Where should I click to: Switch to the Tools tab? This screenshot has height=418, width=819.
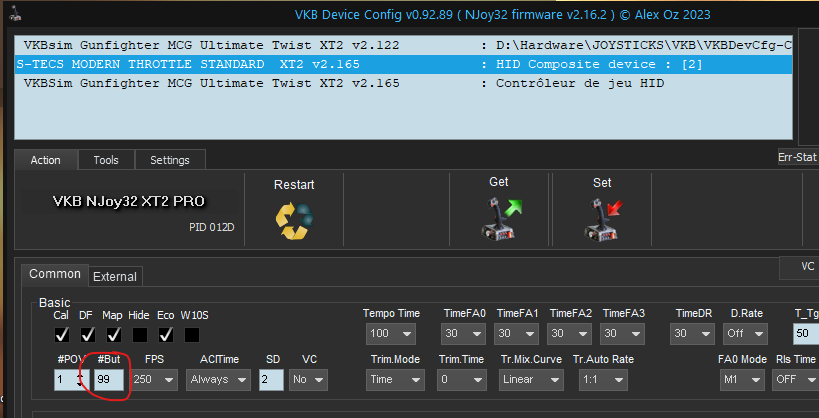pos(105,160)
